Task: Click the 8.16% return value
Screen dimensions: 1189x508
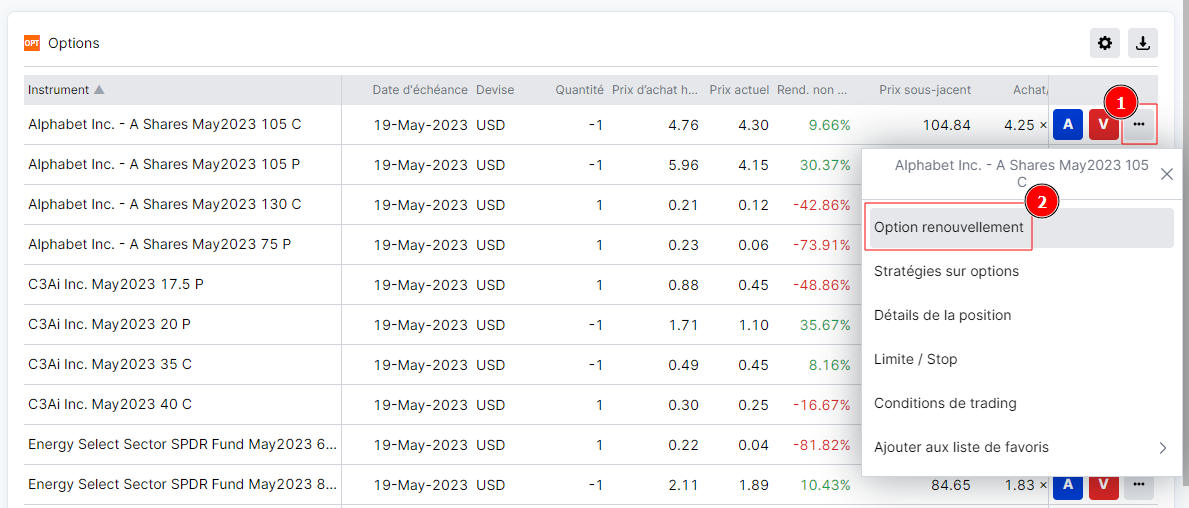Action: point(829,366)
